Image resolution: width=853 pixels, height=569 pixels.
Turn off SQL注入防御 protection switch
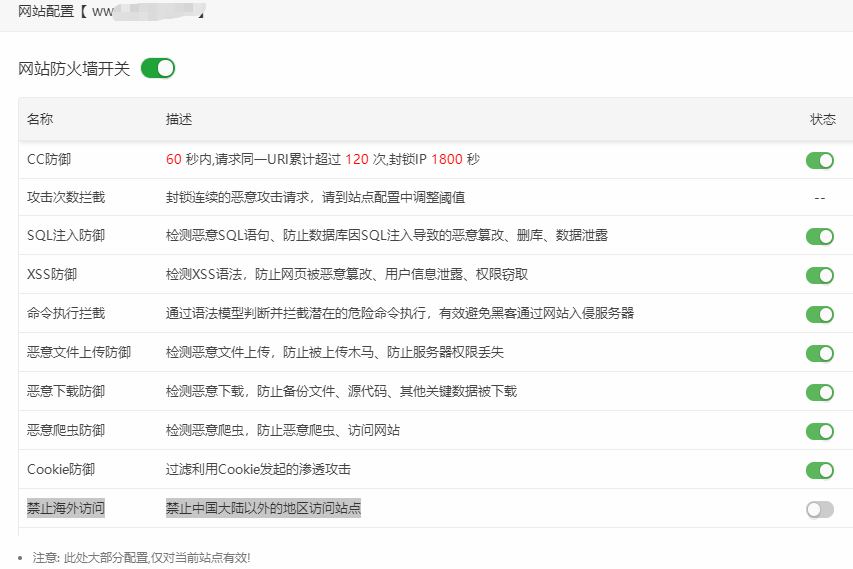[x=819, y=236]
